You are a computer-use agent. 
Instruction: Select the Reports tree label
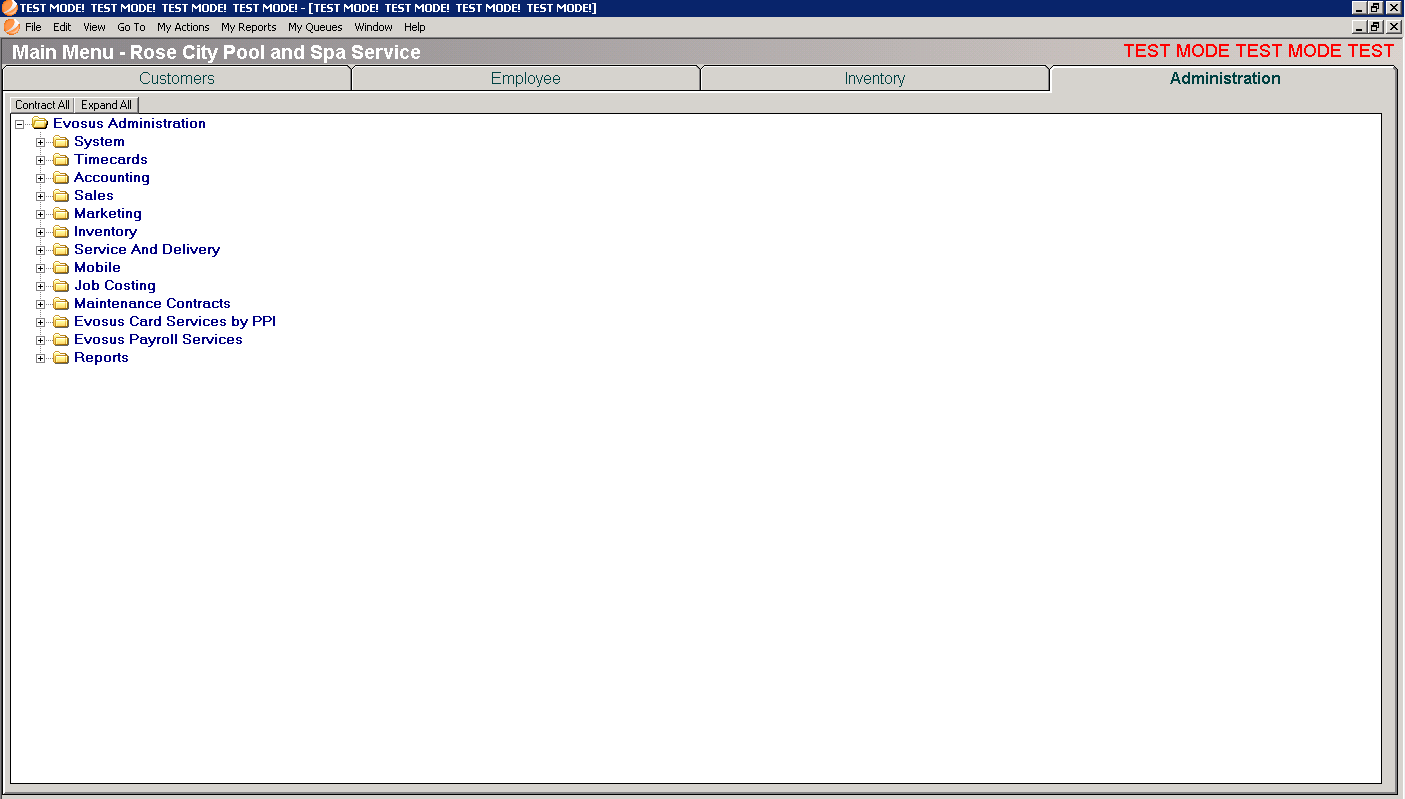click(x=101, y=358)
